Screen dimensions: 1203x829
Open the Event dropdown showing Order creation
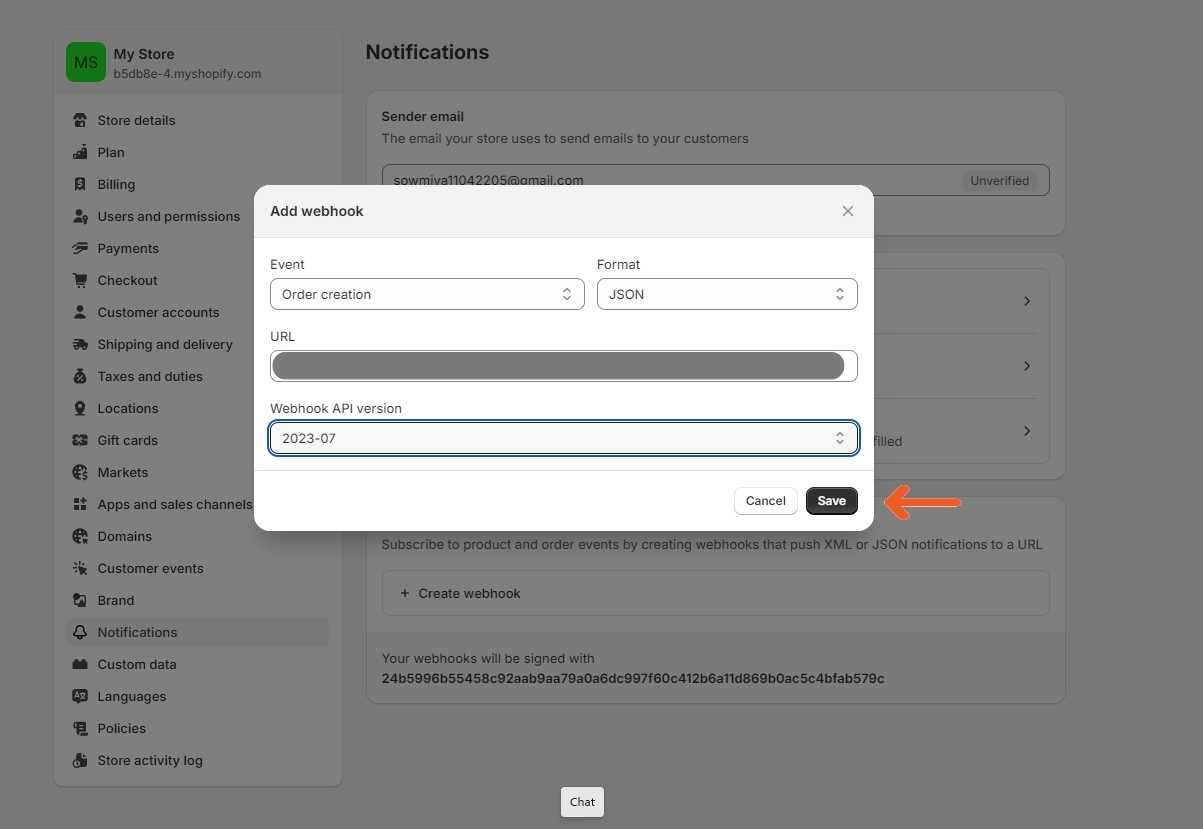(426, 294)
